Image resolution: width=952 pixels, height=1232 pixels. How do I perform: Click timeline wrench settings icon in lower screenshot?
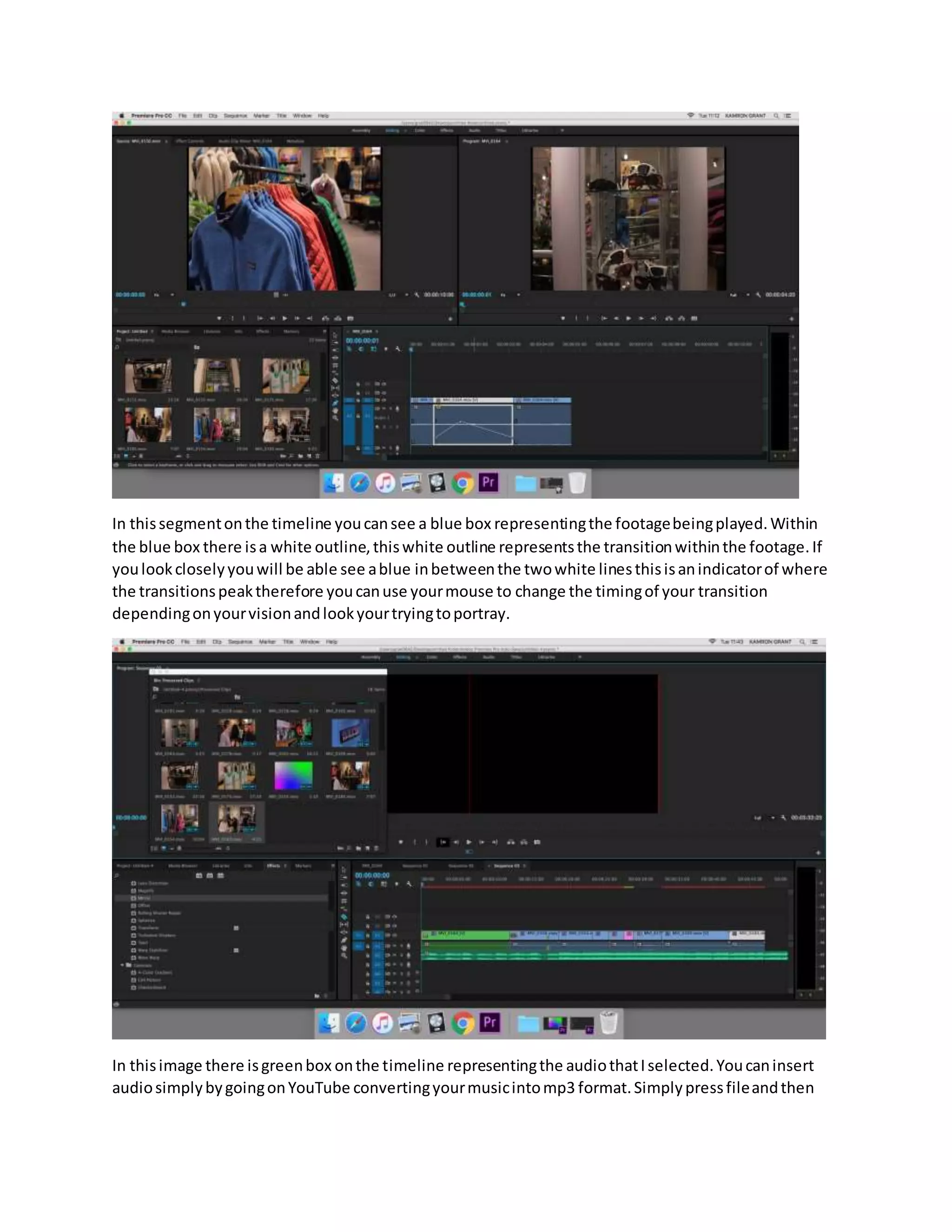[x=409, y=884]
